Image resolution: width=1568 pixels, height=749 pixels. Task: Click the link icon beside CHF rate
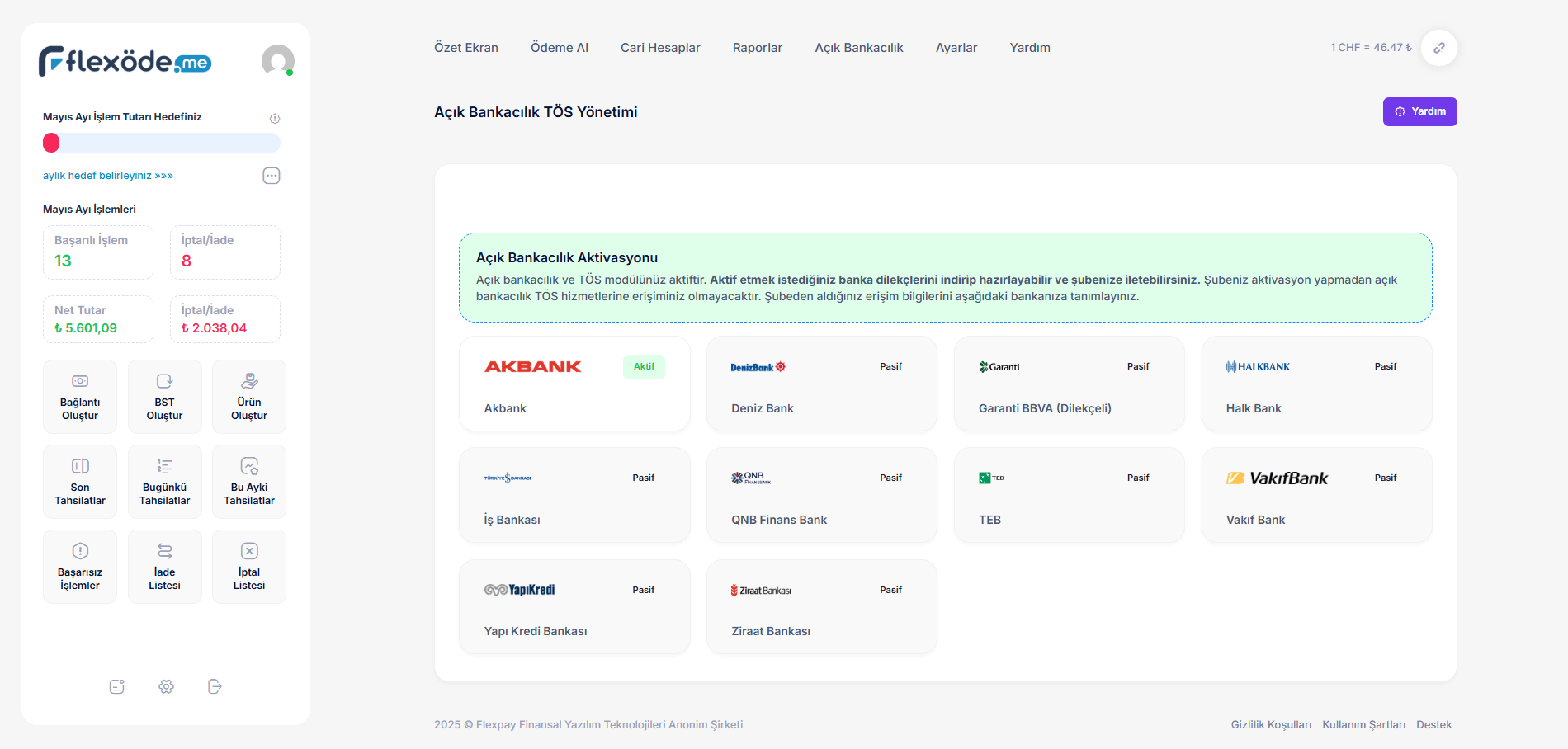click(x=1439, y=48)
